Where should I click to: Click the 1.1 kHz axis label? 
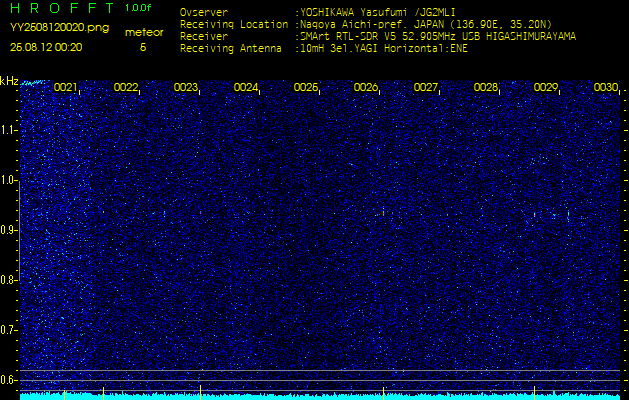click(x=8, y=130)
